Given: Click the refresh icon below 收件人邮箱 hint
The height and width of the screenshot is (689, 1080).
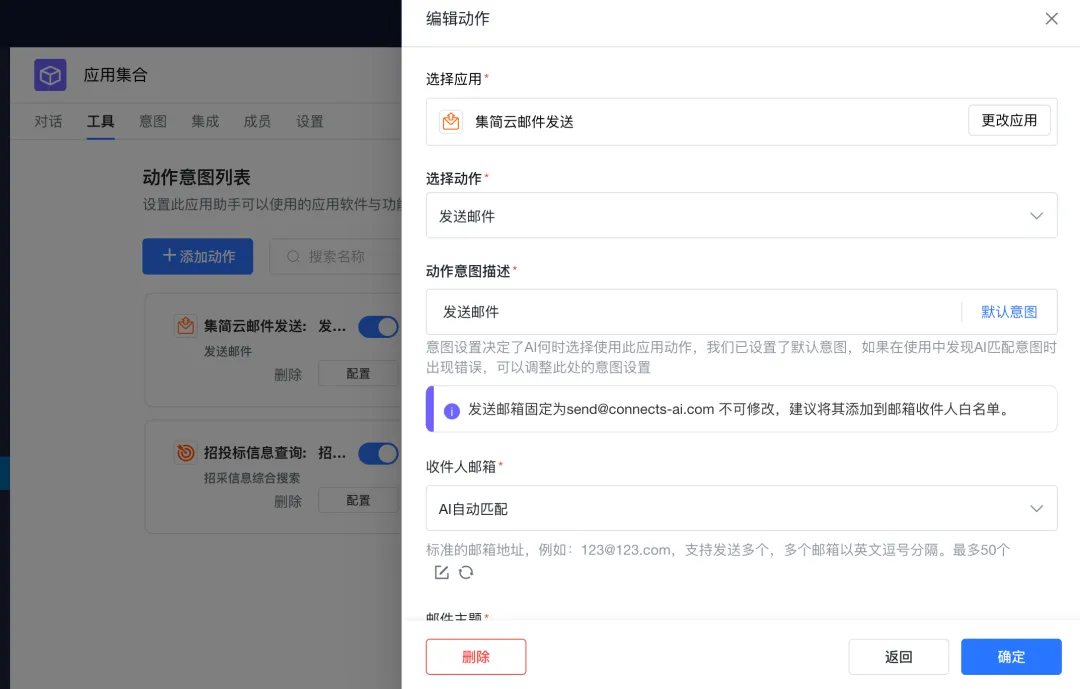Looking at the screenshot, I should tap(466, 573).
